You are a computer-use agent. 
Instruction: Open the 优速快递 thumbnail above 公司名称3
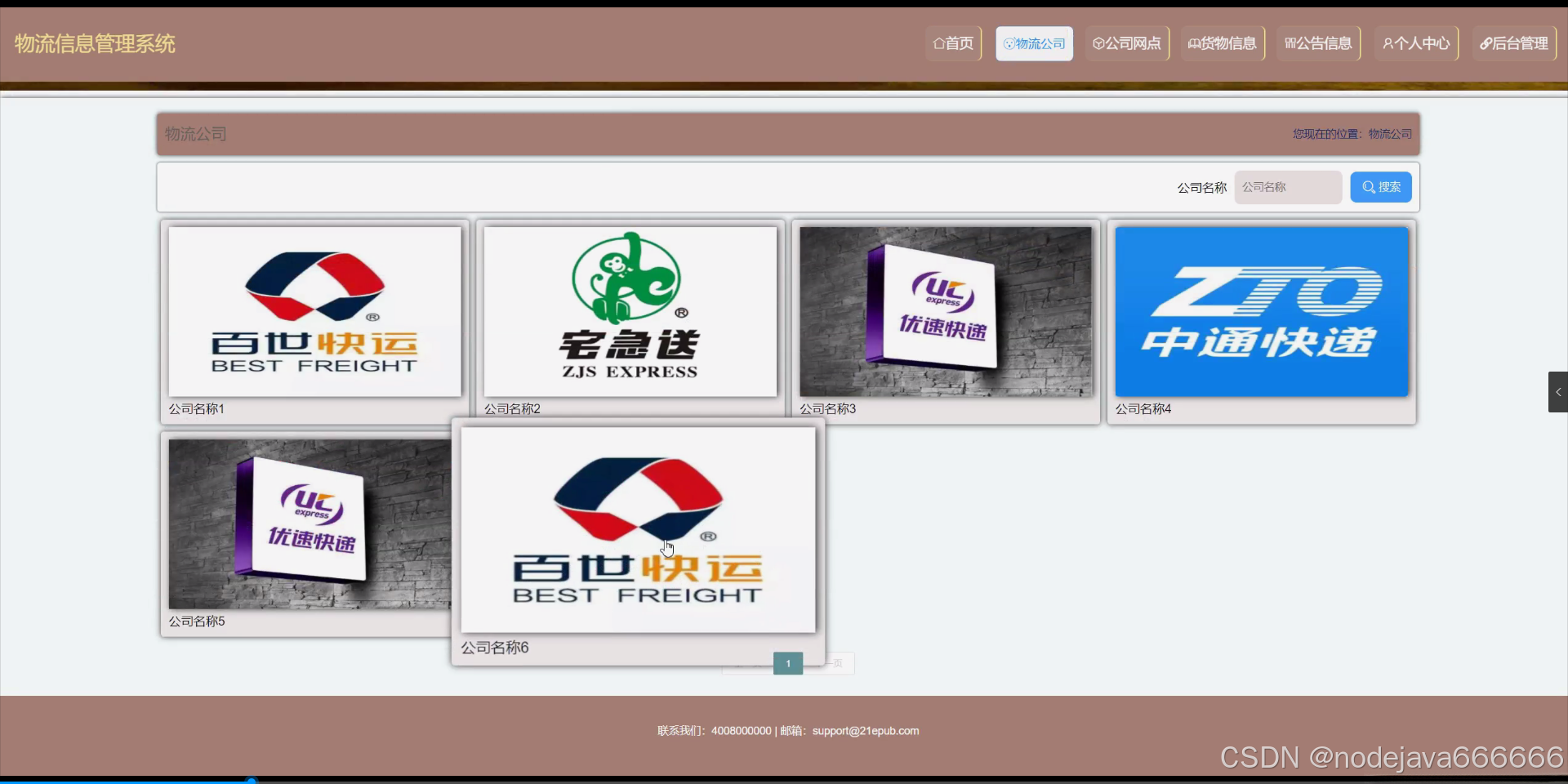click(946, 311)
